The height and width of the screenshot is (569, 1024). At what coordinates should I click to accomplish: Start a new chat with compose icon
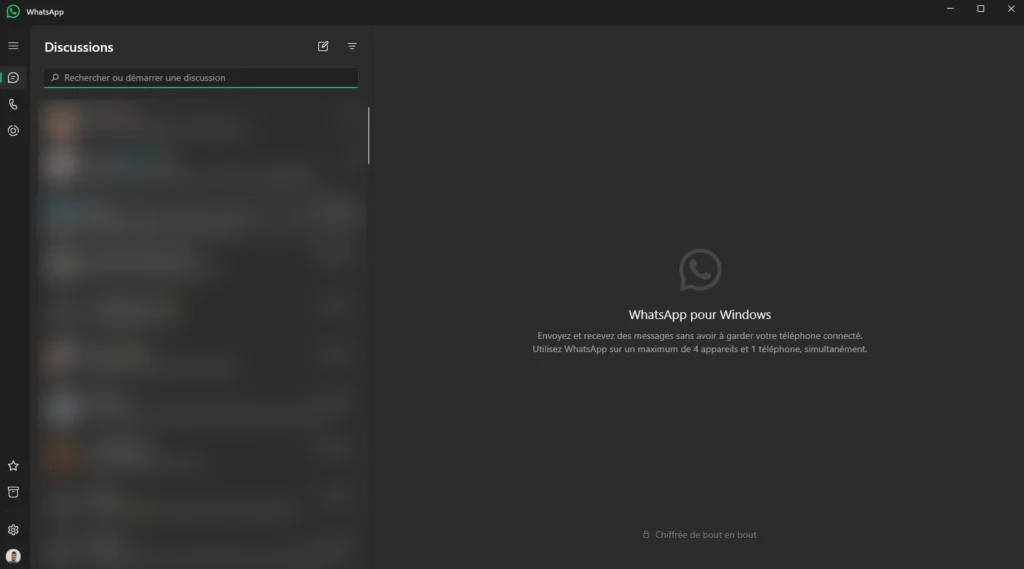tap(323, 46)
